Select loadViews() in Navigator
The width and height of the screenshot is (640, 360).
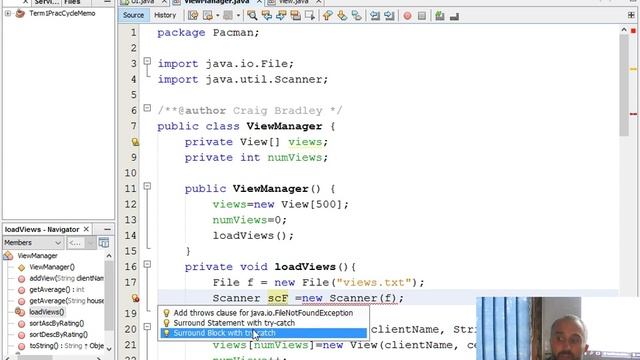tap(47, 312)
